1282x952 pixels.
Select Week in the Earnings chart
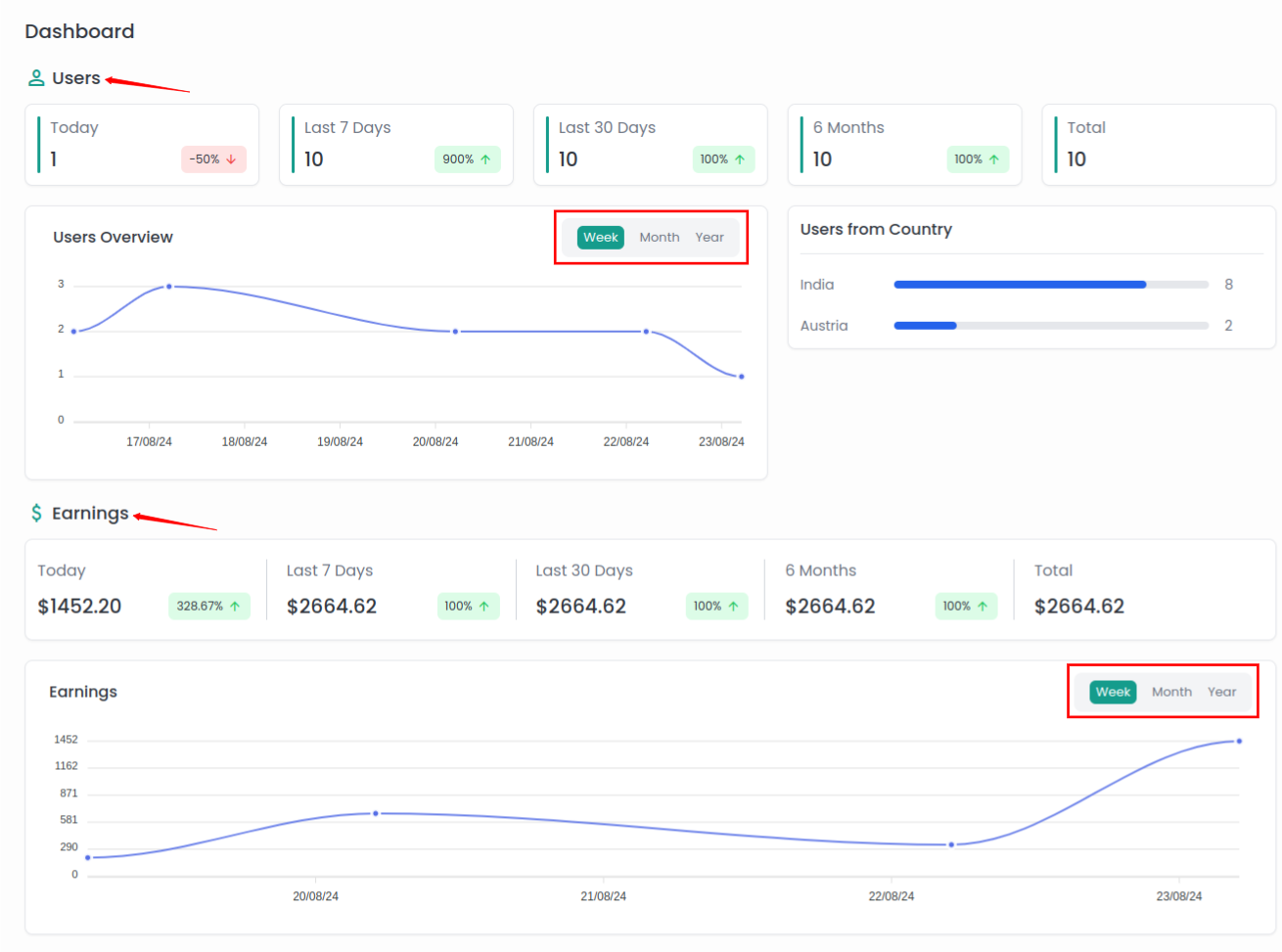pos(1113,693)
